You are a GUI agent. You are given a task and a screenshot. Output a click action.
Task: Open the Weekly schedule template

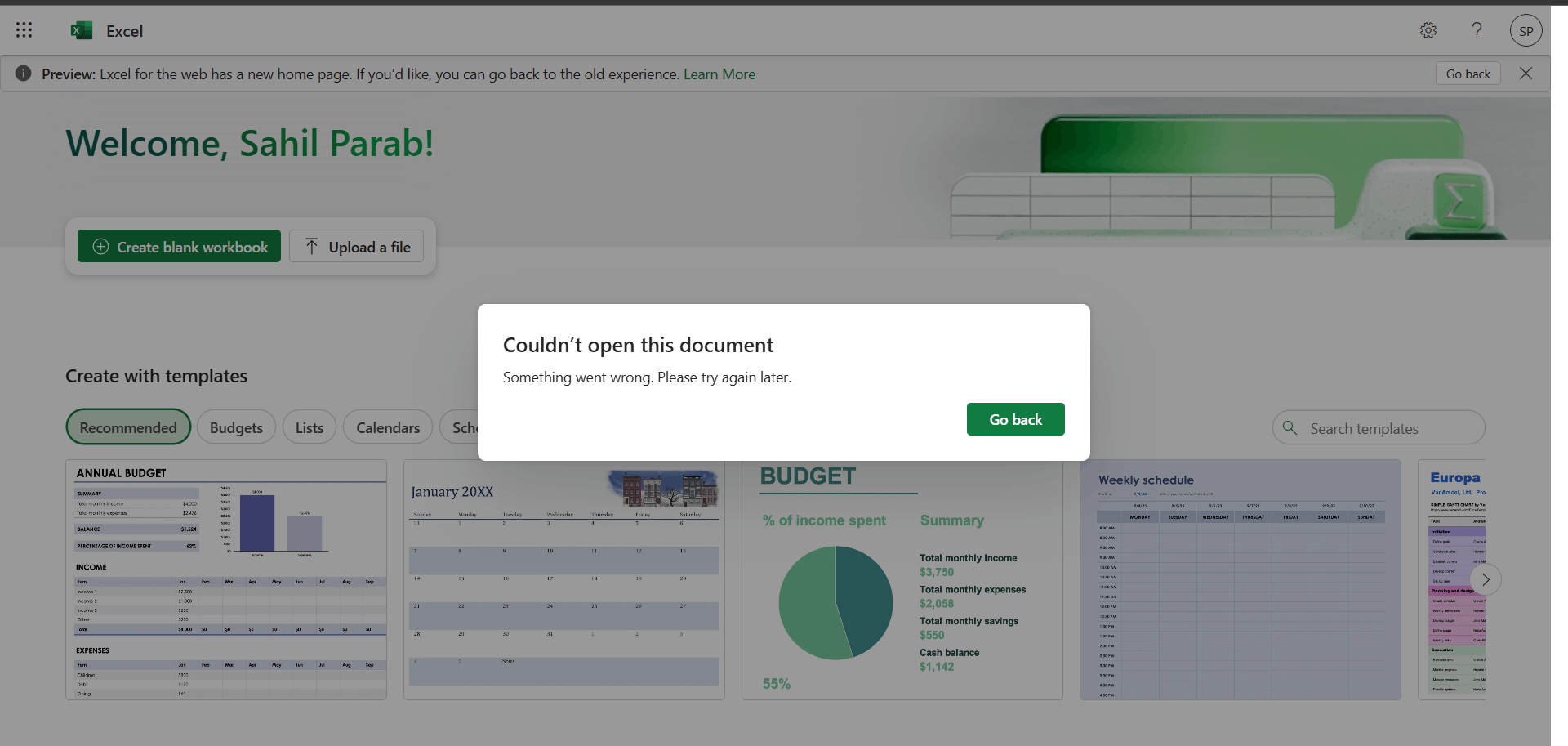pyautogui.click(x=1241, y=579)
